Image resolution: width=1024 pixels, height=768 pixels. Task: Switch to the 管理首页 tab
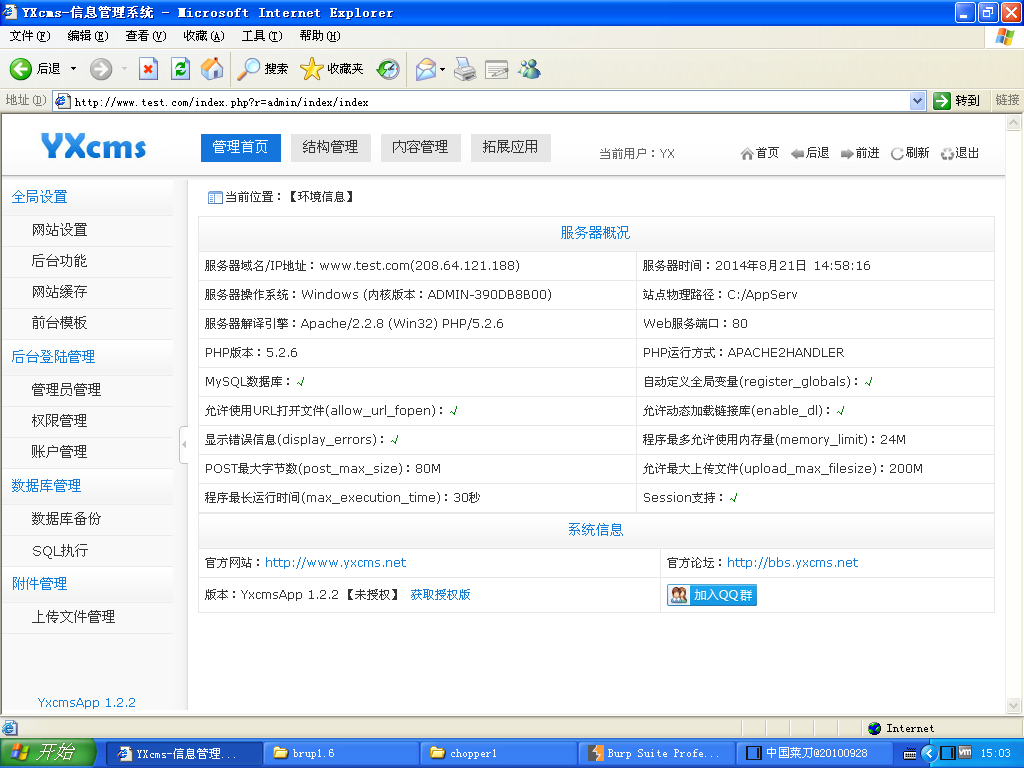pos(240,148)
